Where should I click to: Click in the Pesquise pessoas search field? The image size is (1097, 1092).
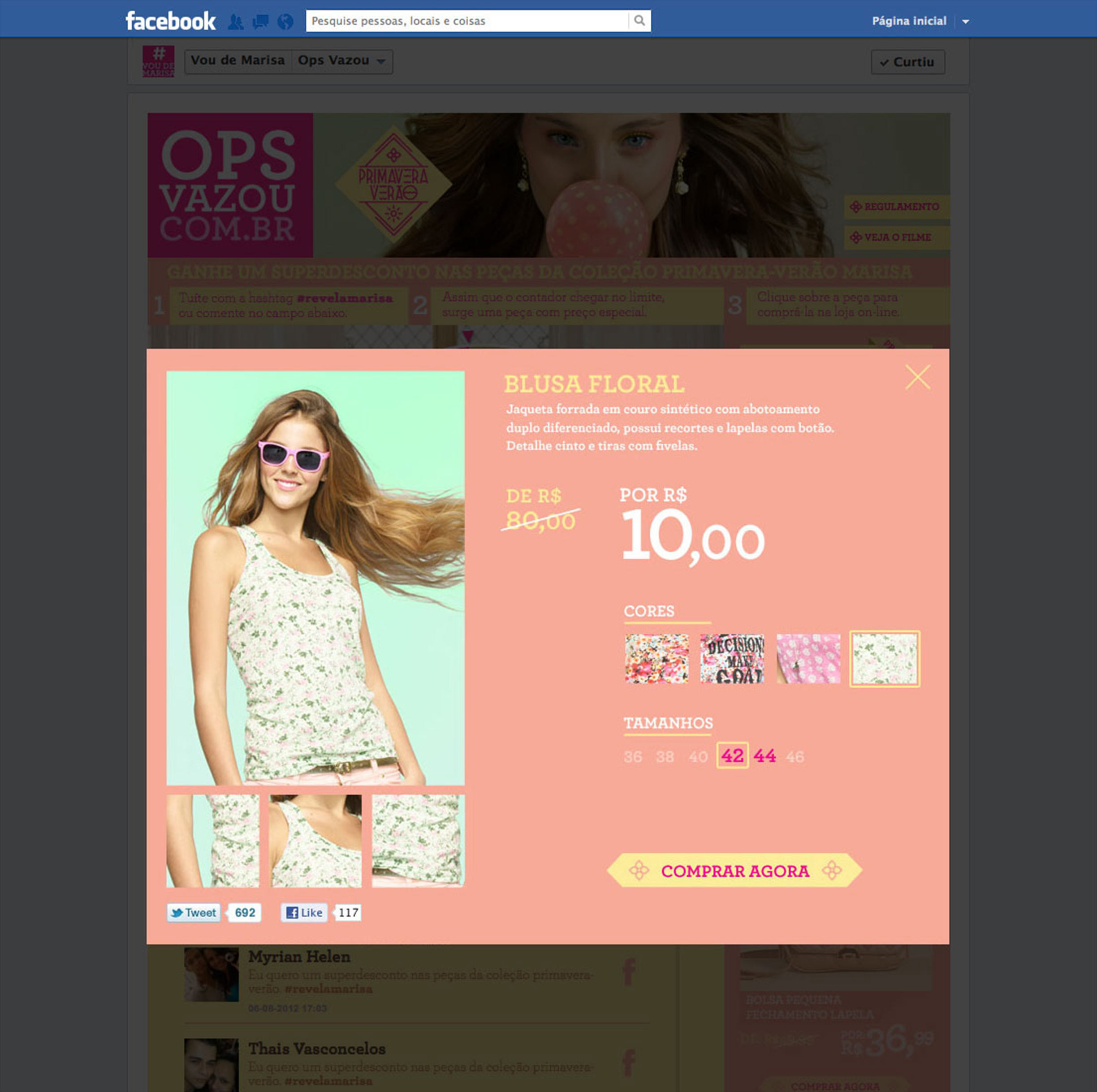click(467, 21)
